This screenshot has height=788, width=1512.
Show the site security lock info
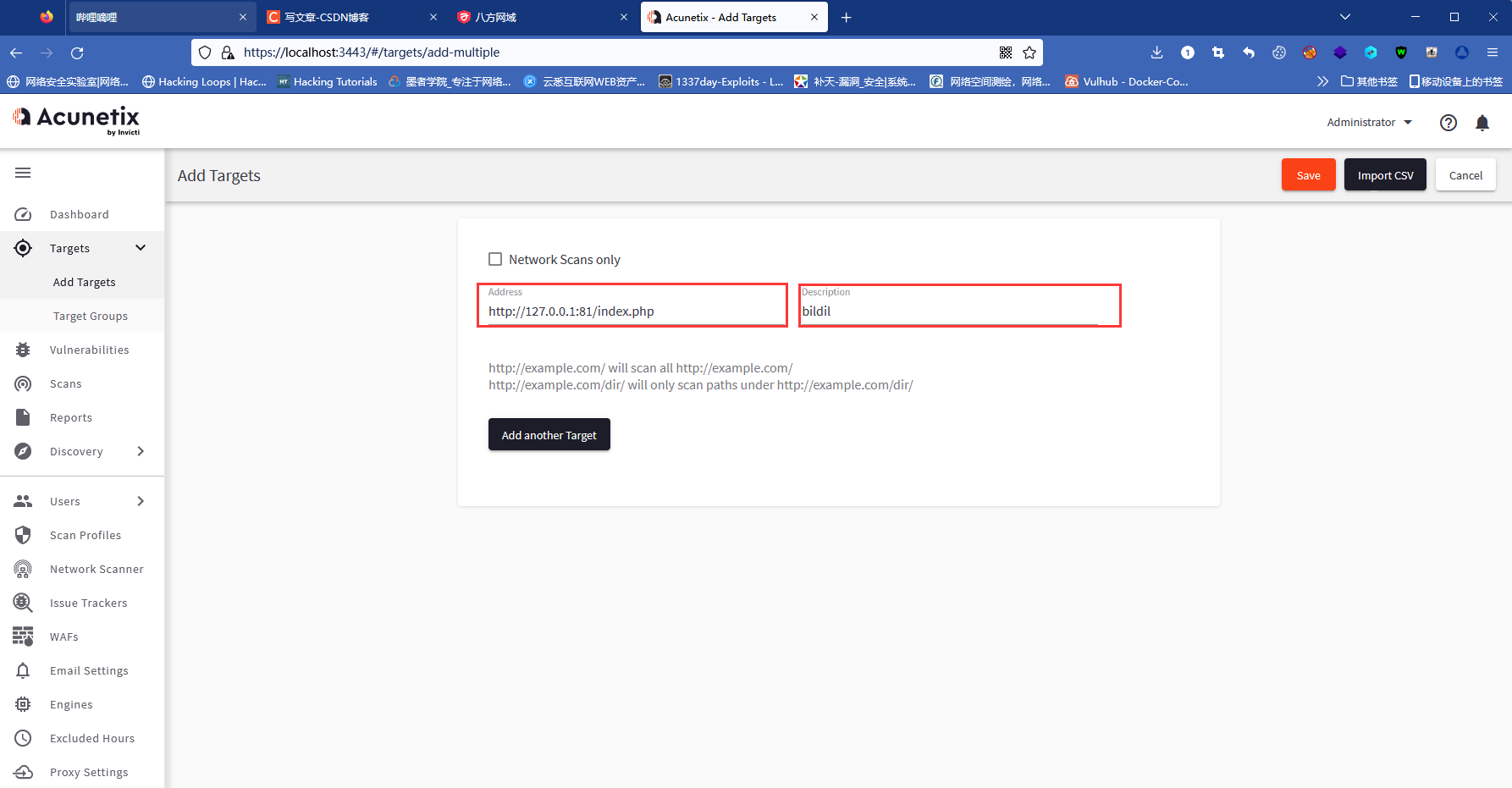228,52
